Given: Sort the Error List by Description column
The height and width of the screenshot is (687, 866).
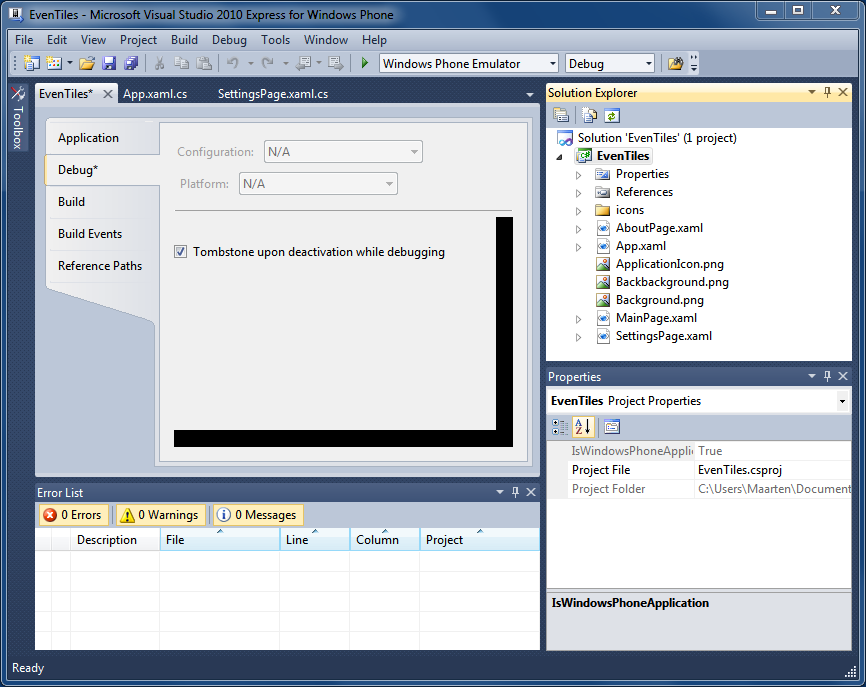Looking at the screenshot, I should (x=107, y=540).
